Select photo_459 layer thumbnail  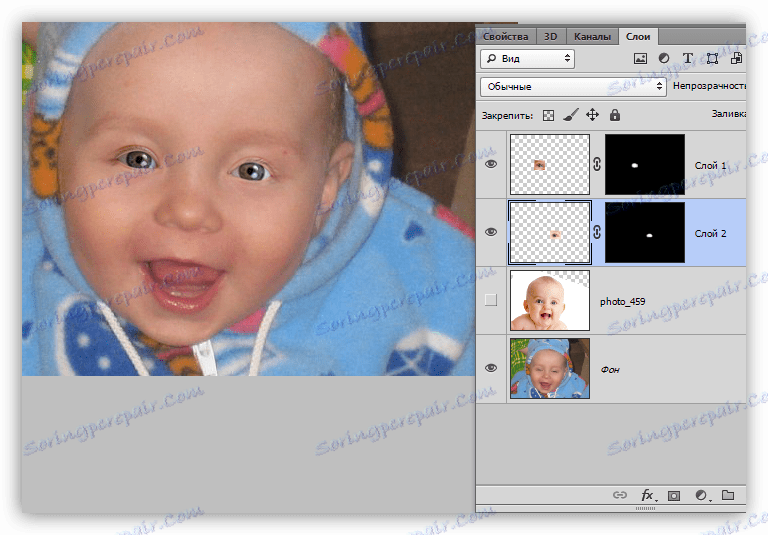pos(550,301)
